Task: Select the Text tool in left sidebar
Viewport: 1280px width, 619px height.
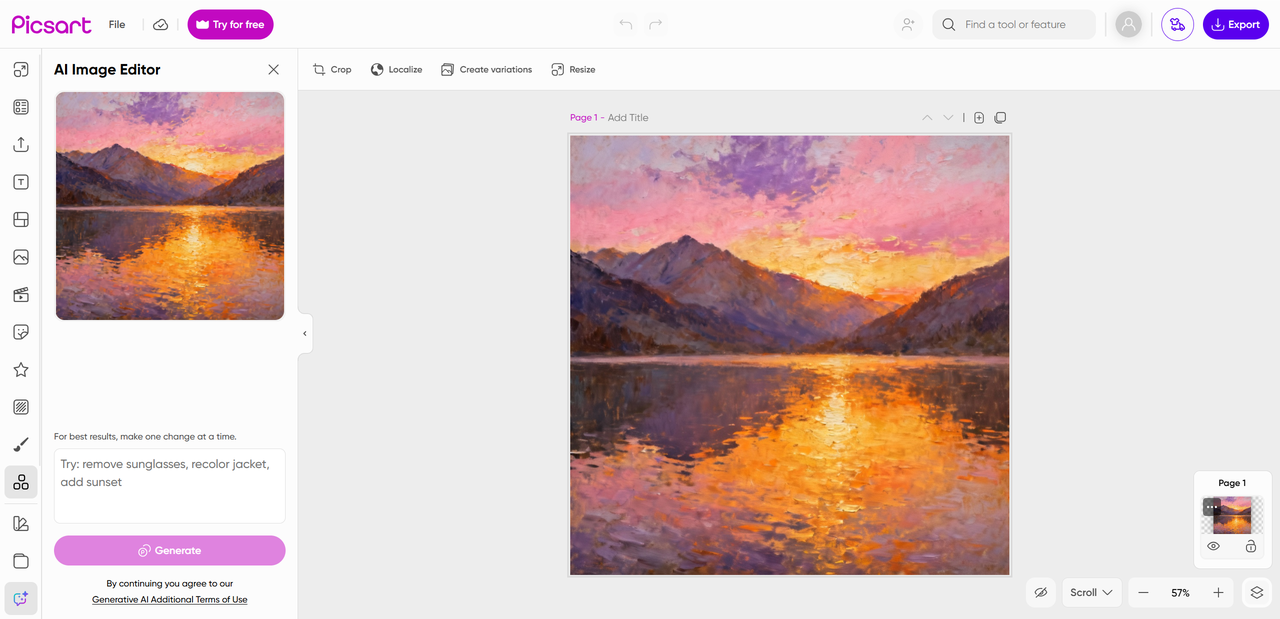Action: point(21,182)
